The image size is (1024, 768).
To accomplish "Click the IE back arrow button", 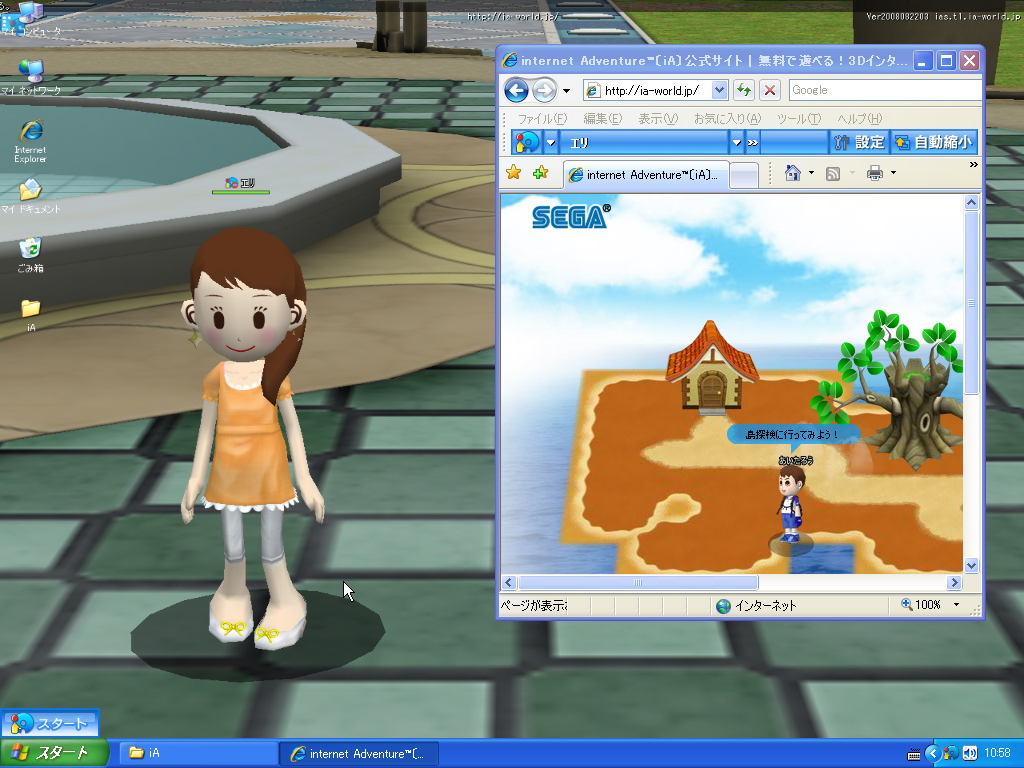I will pos(516,91).
